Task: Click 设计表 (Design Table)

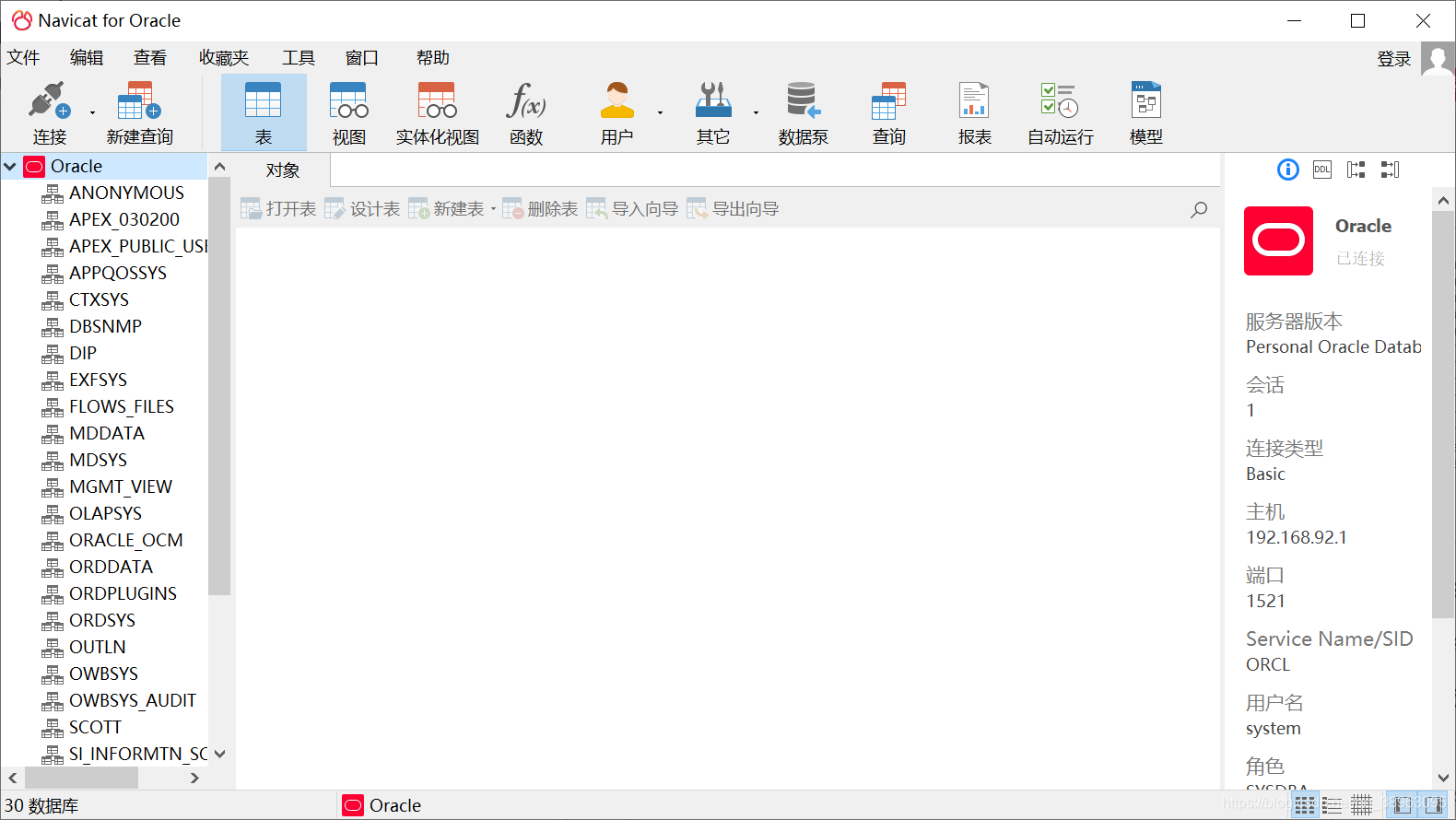Action: point(362,209)
